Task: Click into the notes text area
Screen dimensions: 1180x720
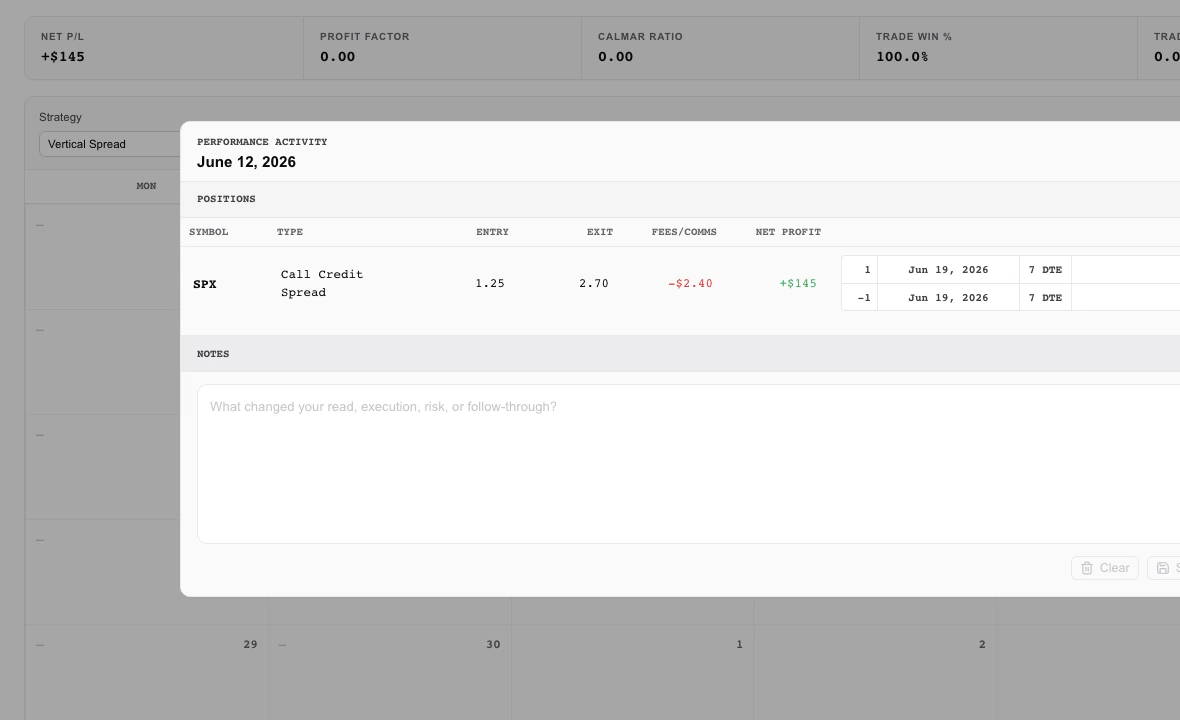Action: pyautogui.click(x=689, y=463)
